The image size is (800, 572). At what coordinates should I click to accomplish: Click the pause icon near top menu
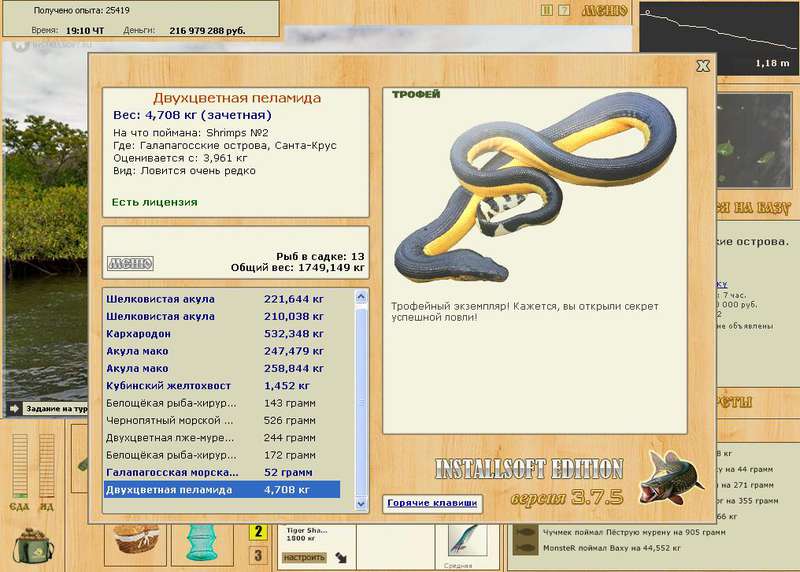pos(546,10)
